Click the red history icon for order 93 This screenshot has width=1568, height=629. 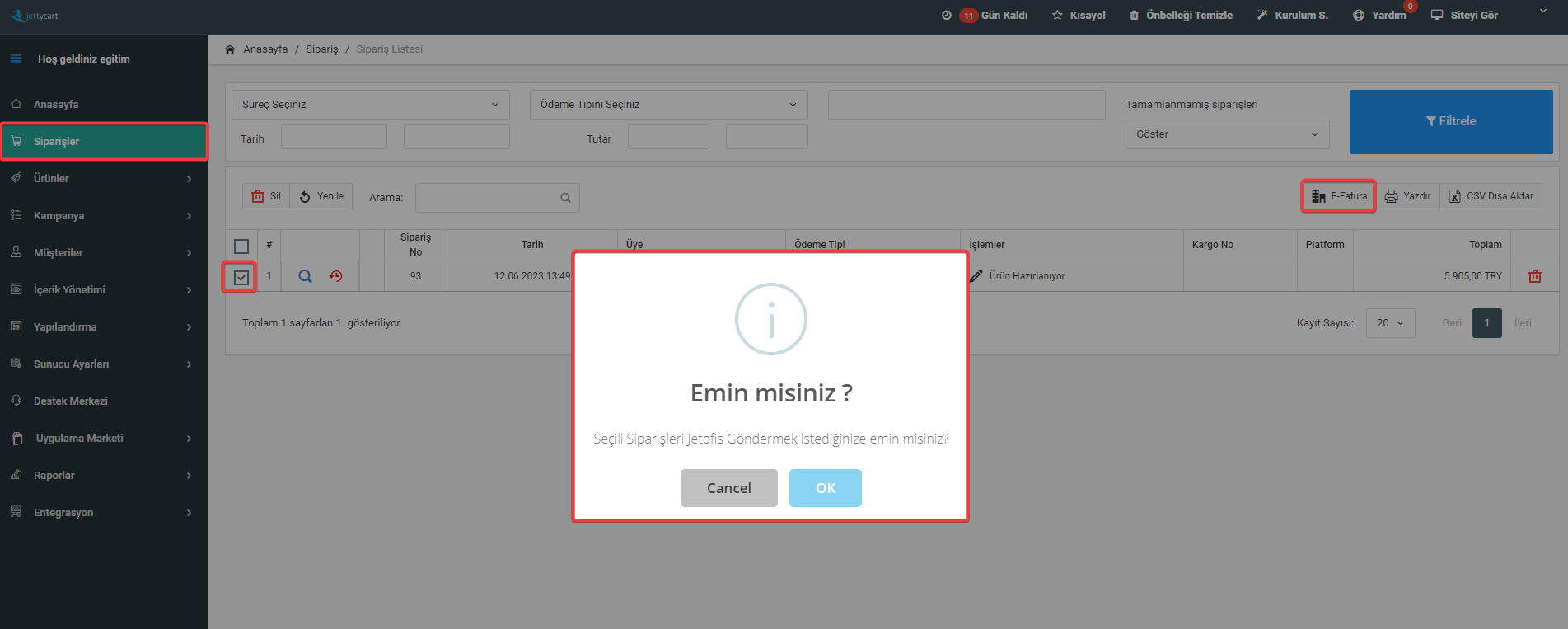click(x=336, y=276)
